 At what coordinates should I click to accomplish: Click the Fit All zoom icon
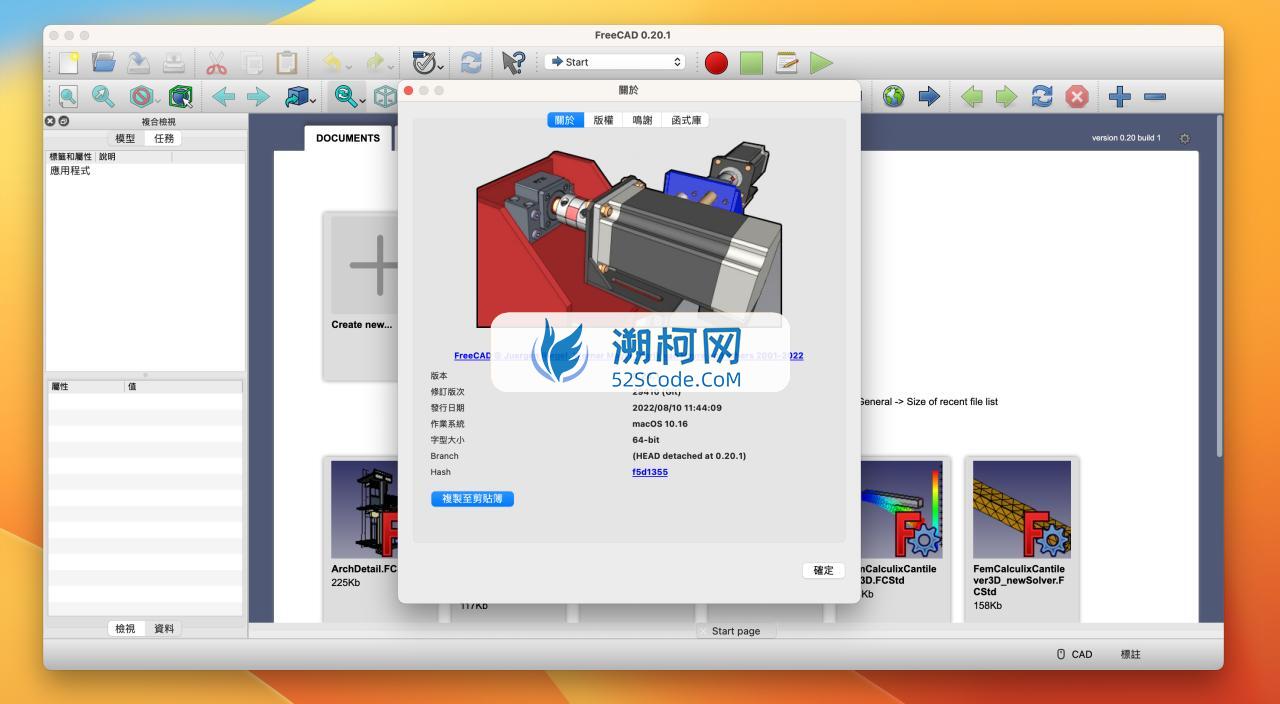click(x=68, y=96)
